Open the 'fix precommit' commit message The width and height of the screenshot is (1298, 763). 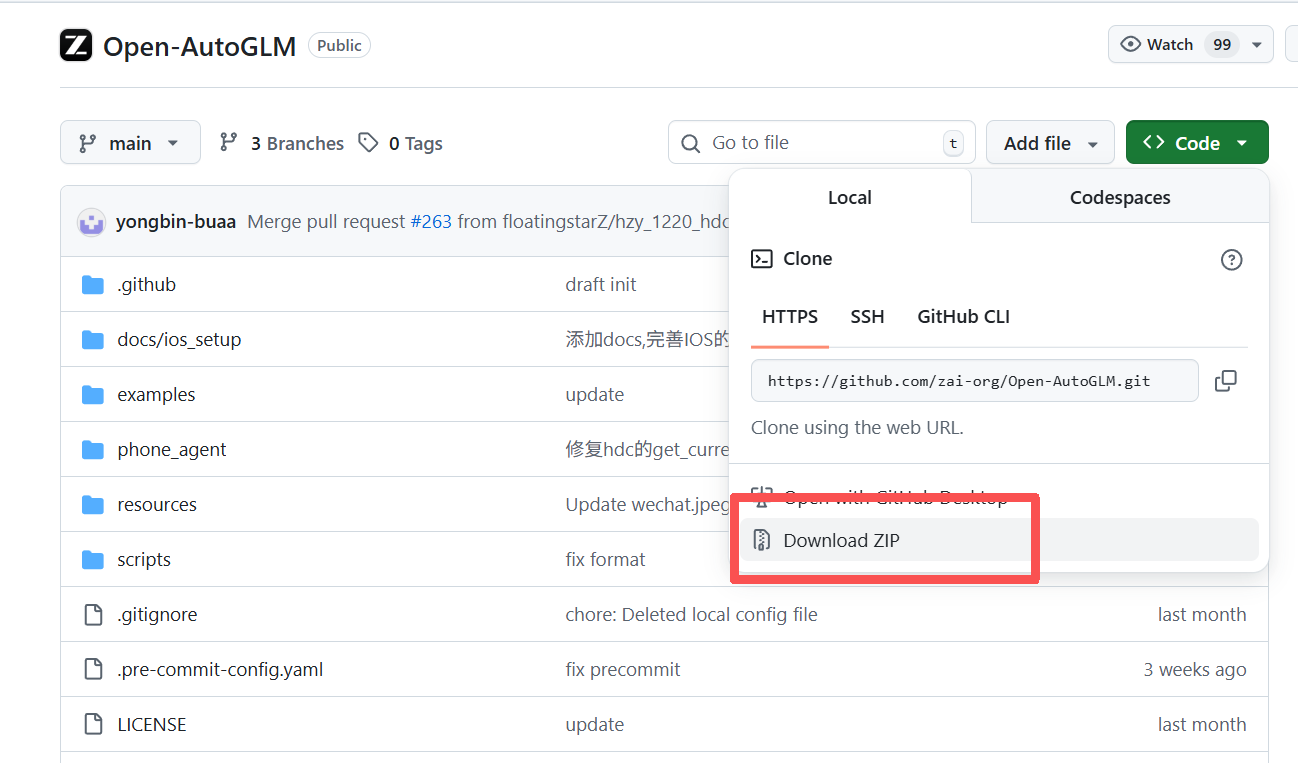(623, 670)
